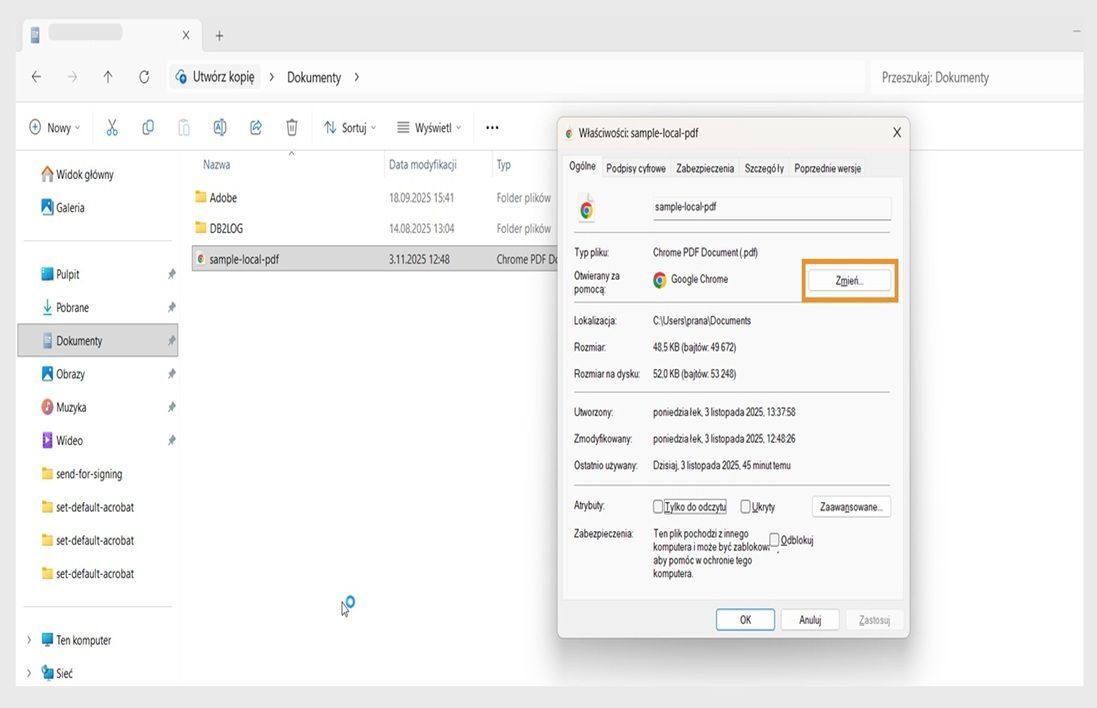
Task: Click the location path C:\Users\prana\Documents
Action: click(702, 320)
